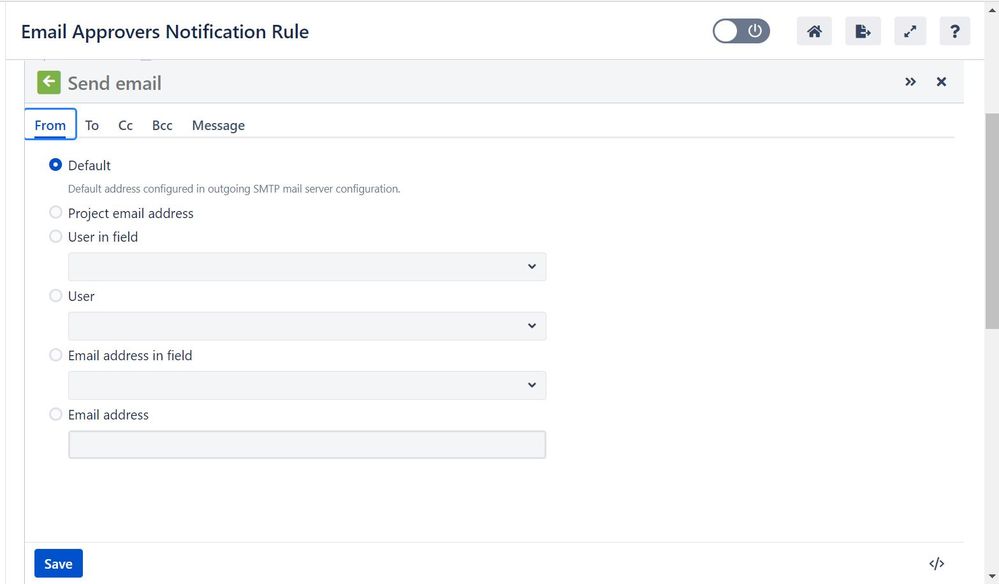Screen dimensions: 999x584
Task: Click the export rule document icon
Action: (x=863, y=31)
